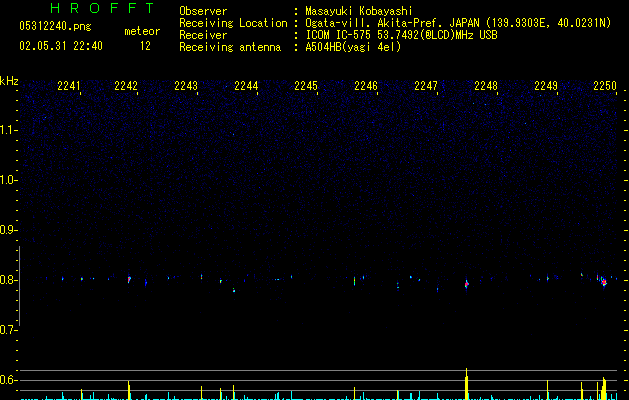
Task: Click the Receiving antenna label
Action: pos(230,47)
